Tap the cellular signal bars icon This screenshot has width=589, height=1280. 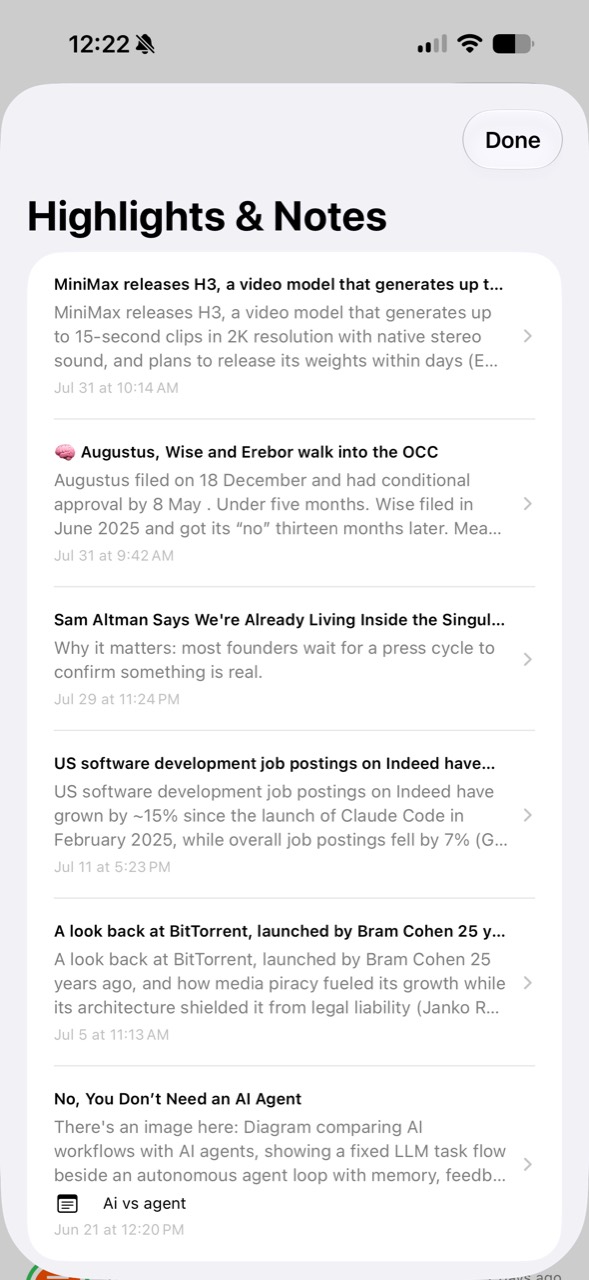click(x=432, y=44)
